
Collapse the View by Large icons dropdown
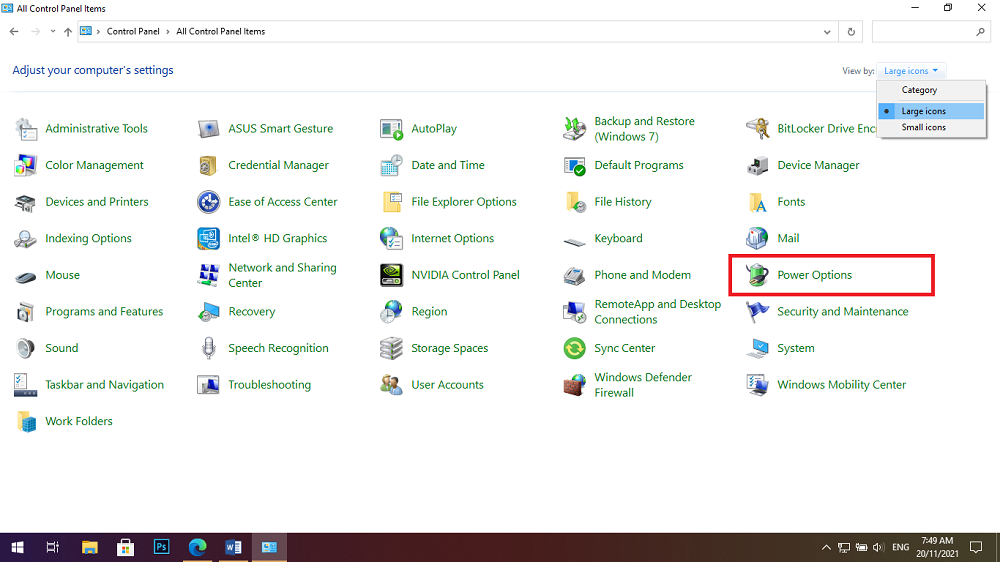(x=911, y=71)
